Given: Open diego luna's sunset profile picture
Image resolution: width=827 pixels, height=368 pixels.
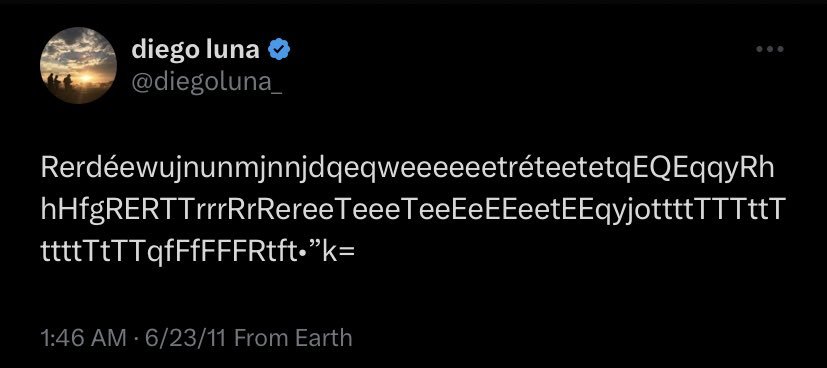Looking at the screenshot, I should point(78,65).
